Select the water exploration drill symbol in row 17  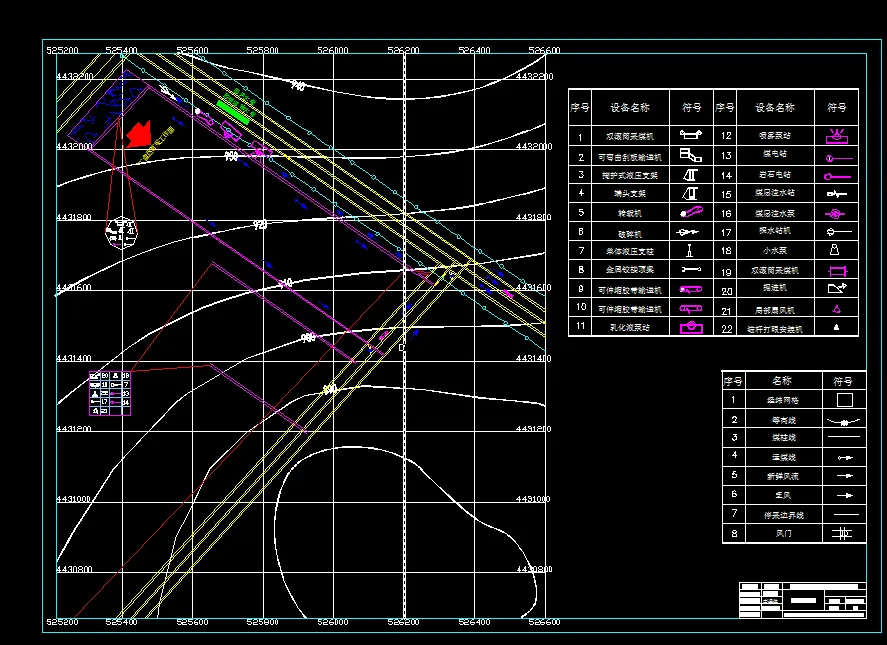[x=839, y=231]
